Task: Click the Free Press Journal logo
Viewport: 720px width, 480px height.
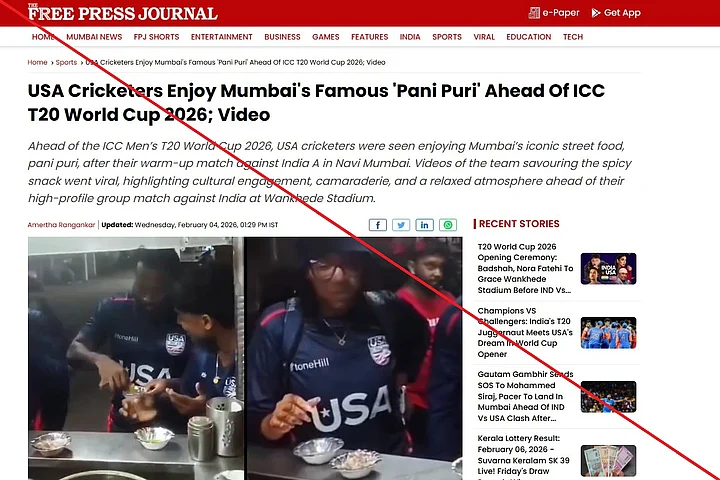Action: (x=122, y=12)
